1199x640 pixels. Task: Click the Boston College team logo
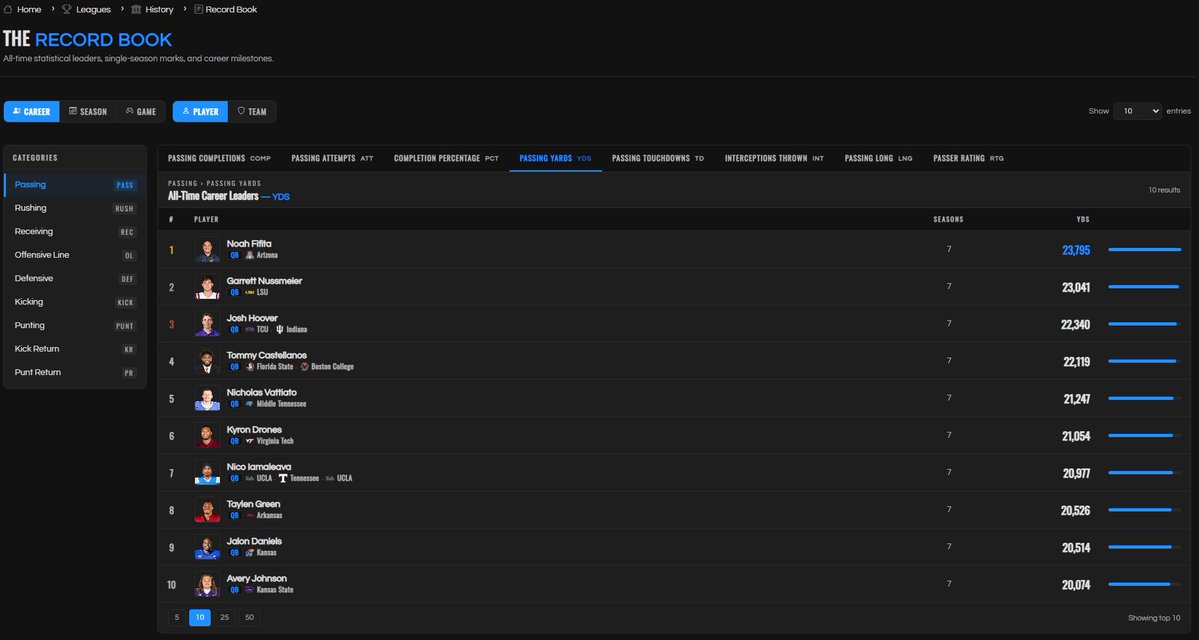pos(304,367)
